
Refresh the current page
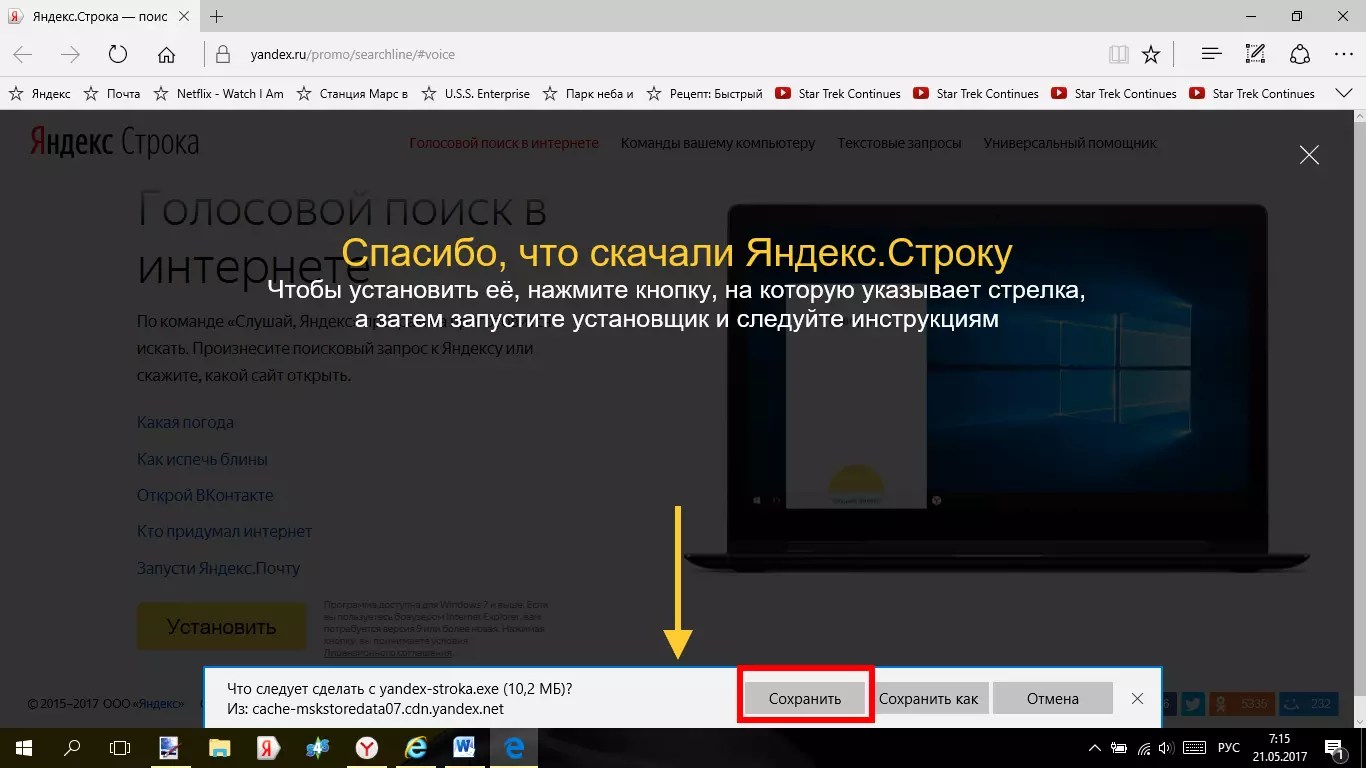pyautogui.click(x=118, y=54)
